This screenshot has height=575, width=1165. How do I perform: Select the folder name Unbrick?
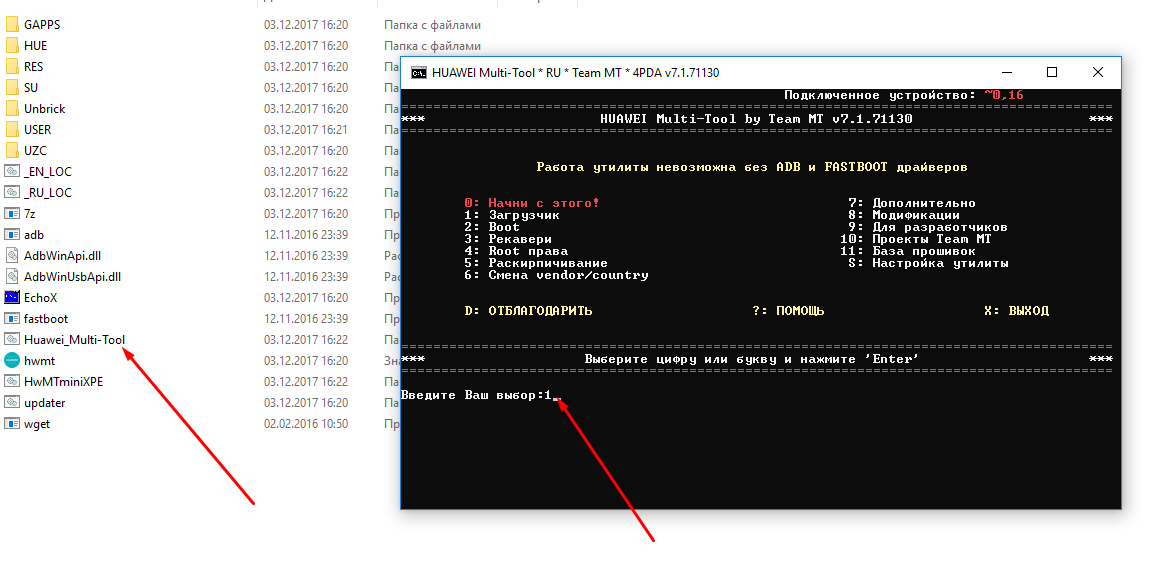click(x=45, y=108)
